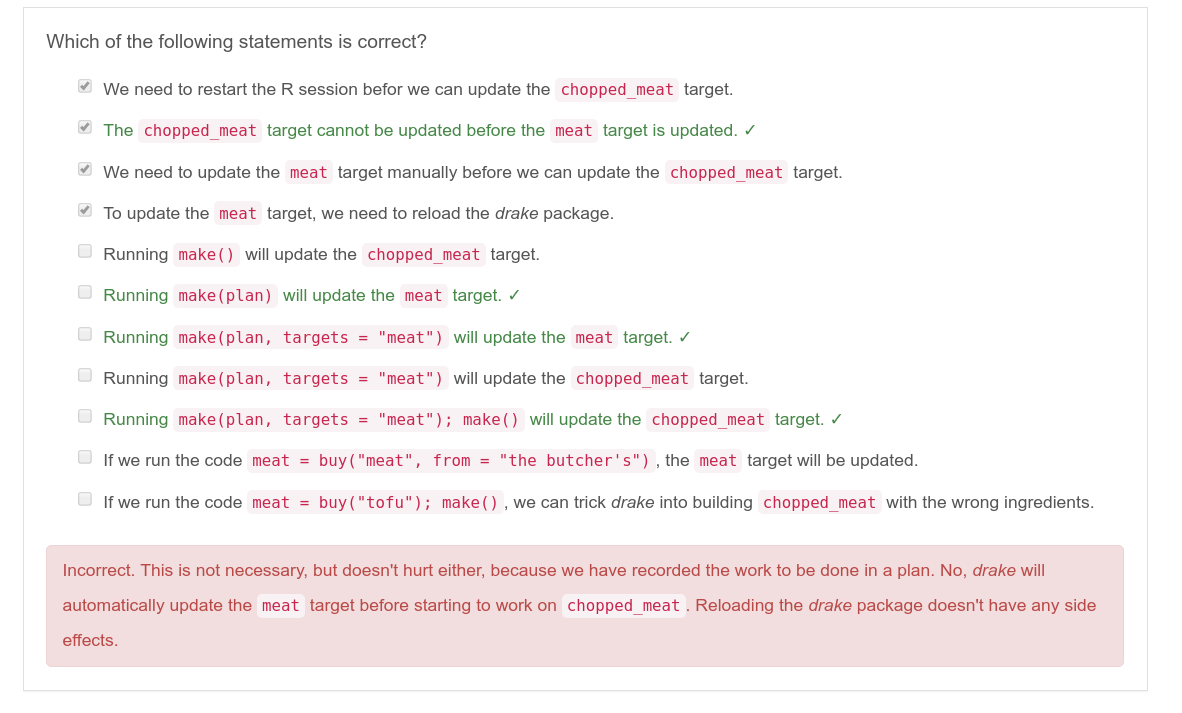Screen dimensions: 1182x713
Task: Select the chopped_meat code label in first statement
Action: [x=616, y=89]
